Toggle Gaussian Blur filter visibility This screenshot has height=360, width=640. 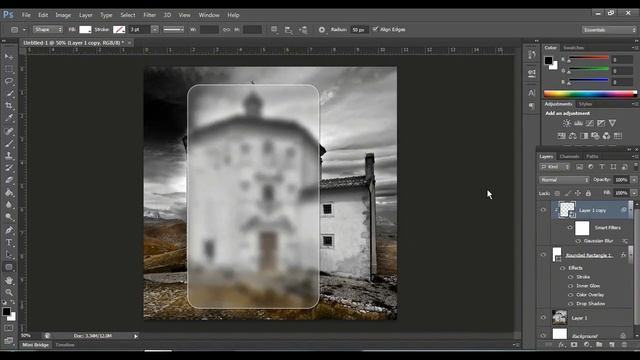[x=578, y=241]
